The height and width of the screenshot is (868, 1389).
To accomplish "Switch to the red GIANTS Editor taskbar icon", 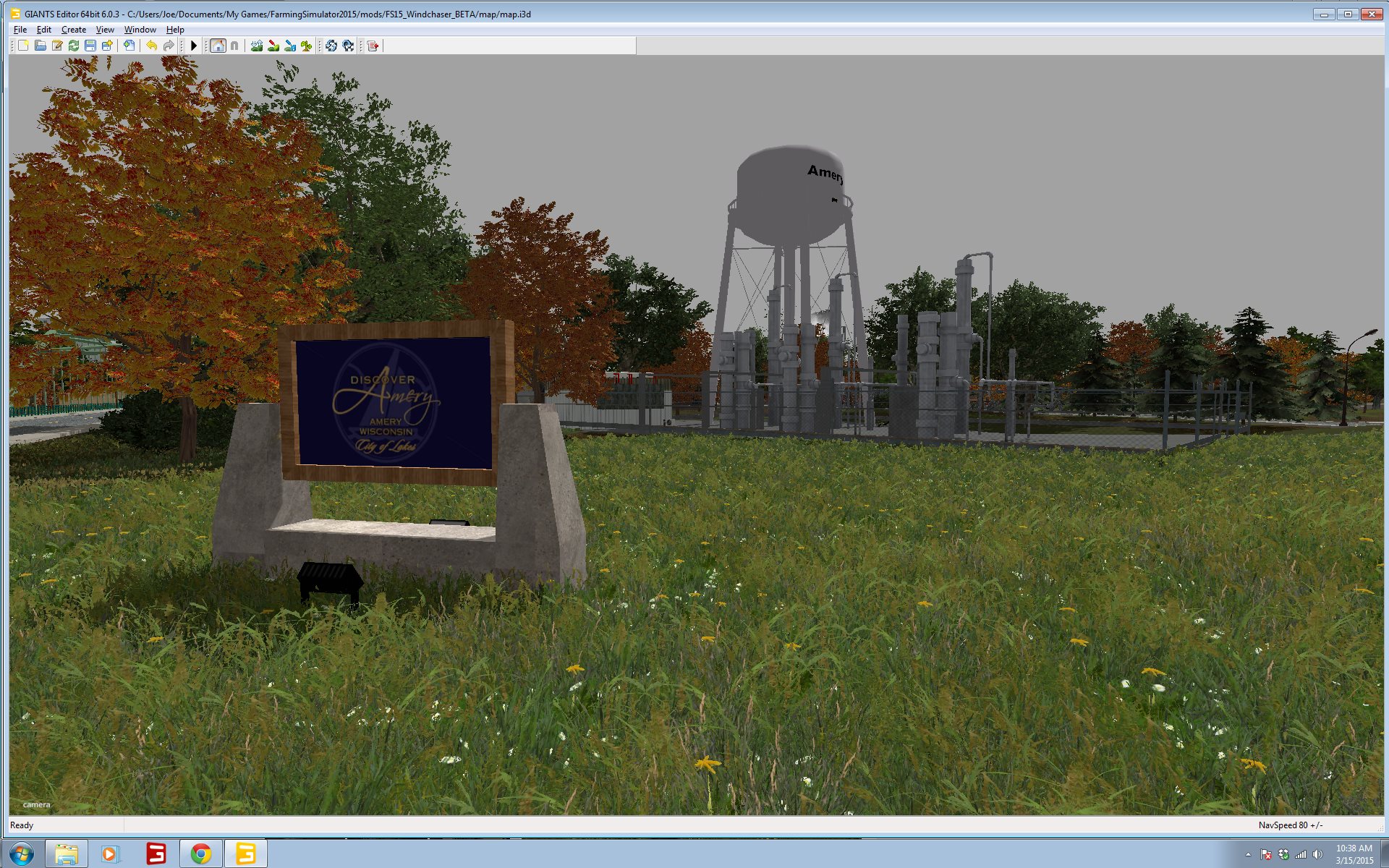I will (156, 854).
